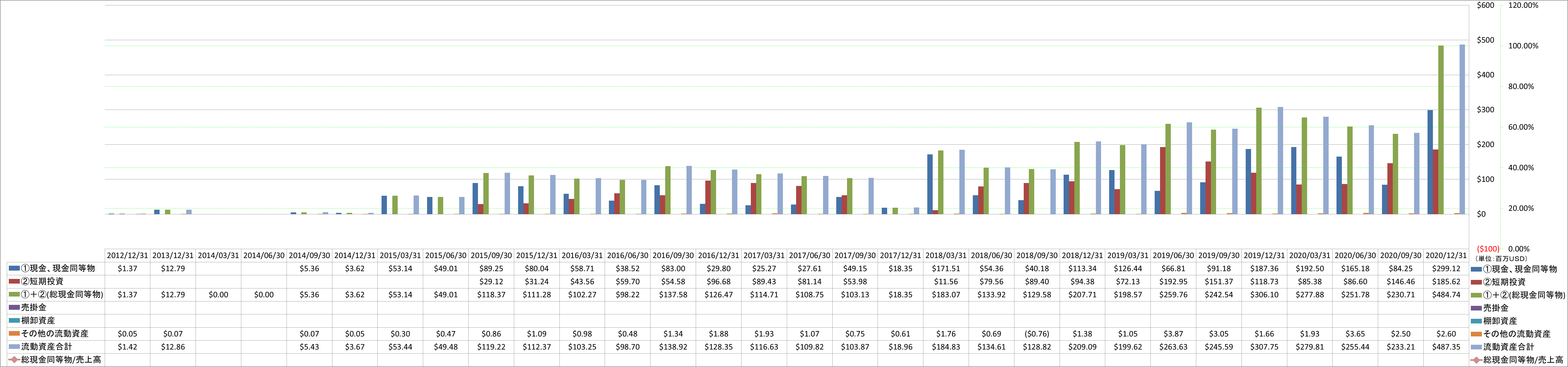Click the $600 axis label
Image resolution: width=1568 pixels, height=367 pixels.
tap(1485, 5)
